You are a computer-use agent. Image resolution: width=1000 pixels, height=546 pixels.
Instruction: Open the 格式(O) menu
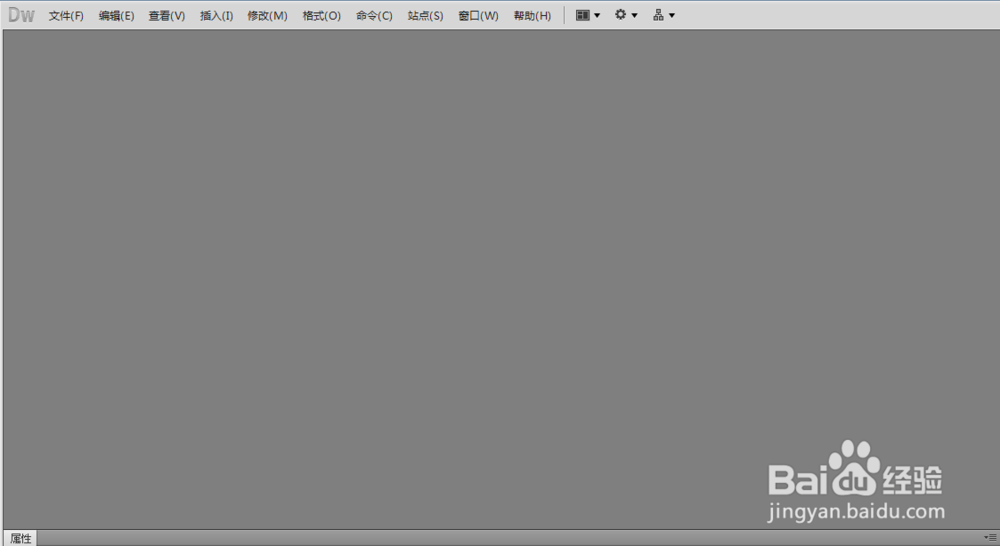click(322, 16)
